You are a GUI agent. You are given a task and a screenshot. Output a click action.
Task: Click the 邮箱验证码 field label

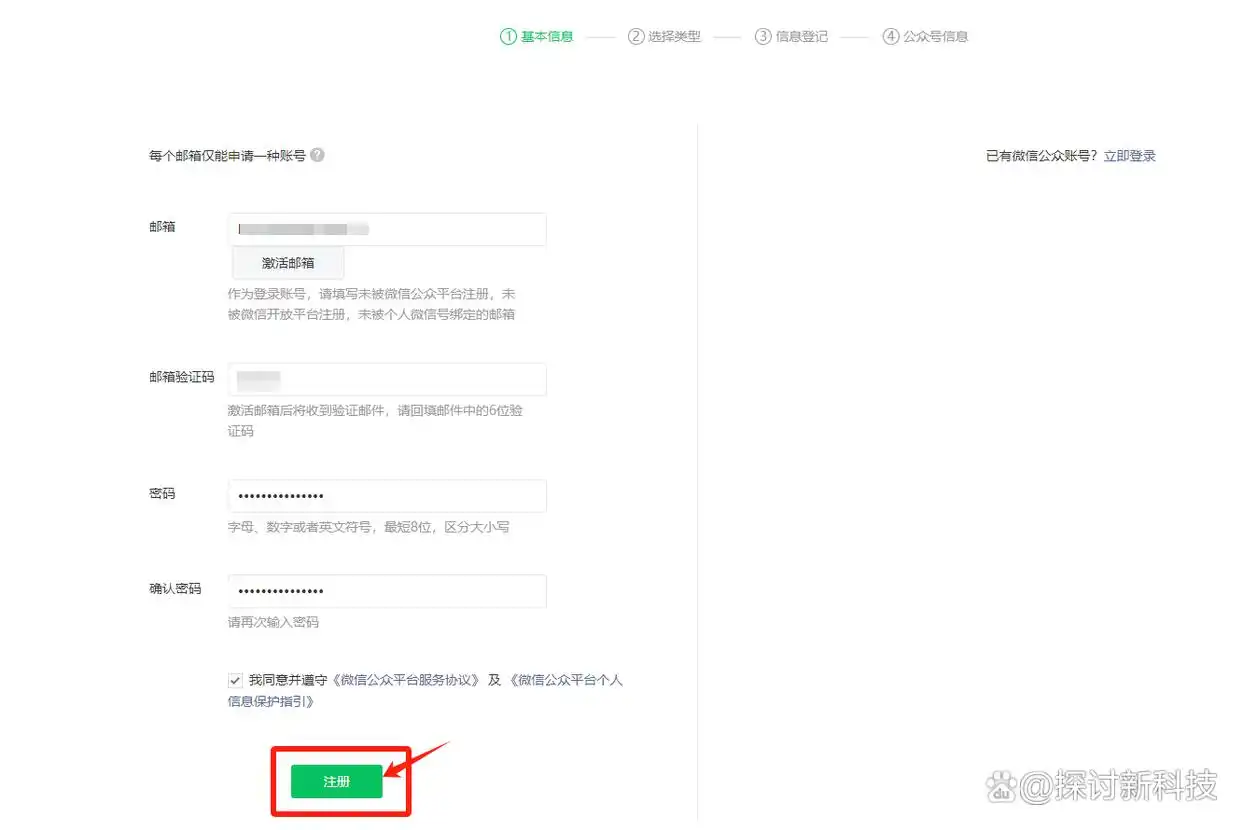click(x=181, y=377)
